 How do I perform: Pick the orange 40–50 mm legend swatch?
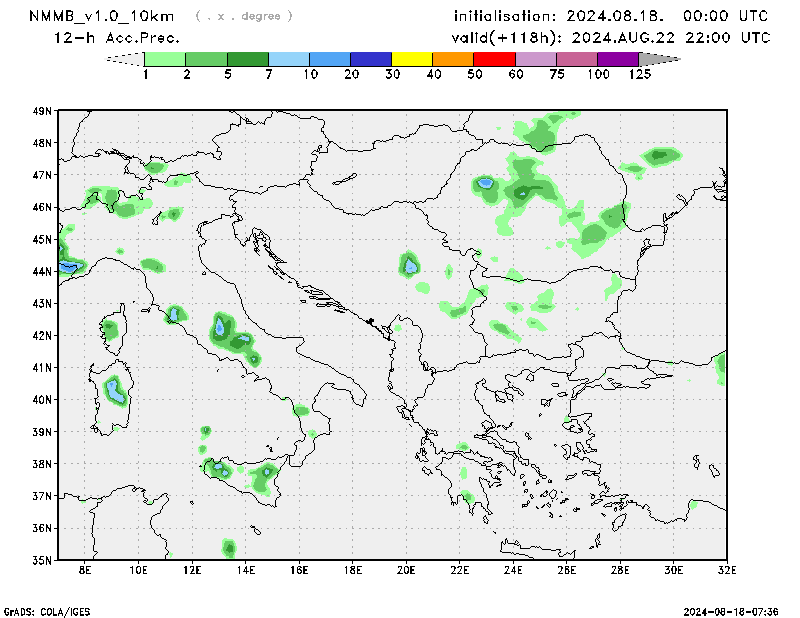tap(453, 59)
